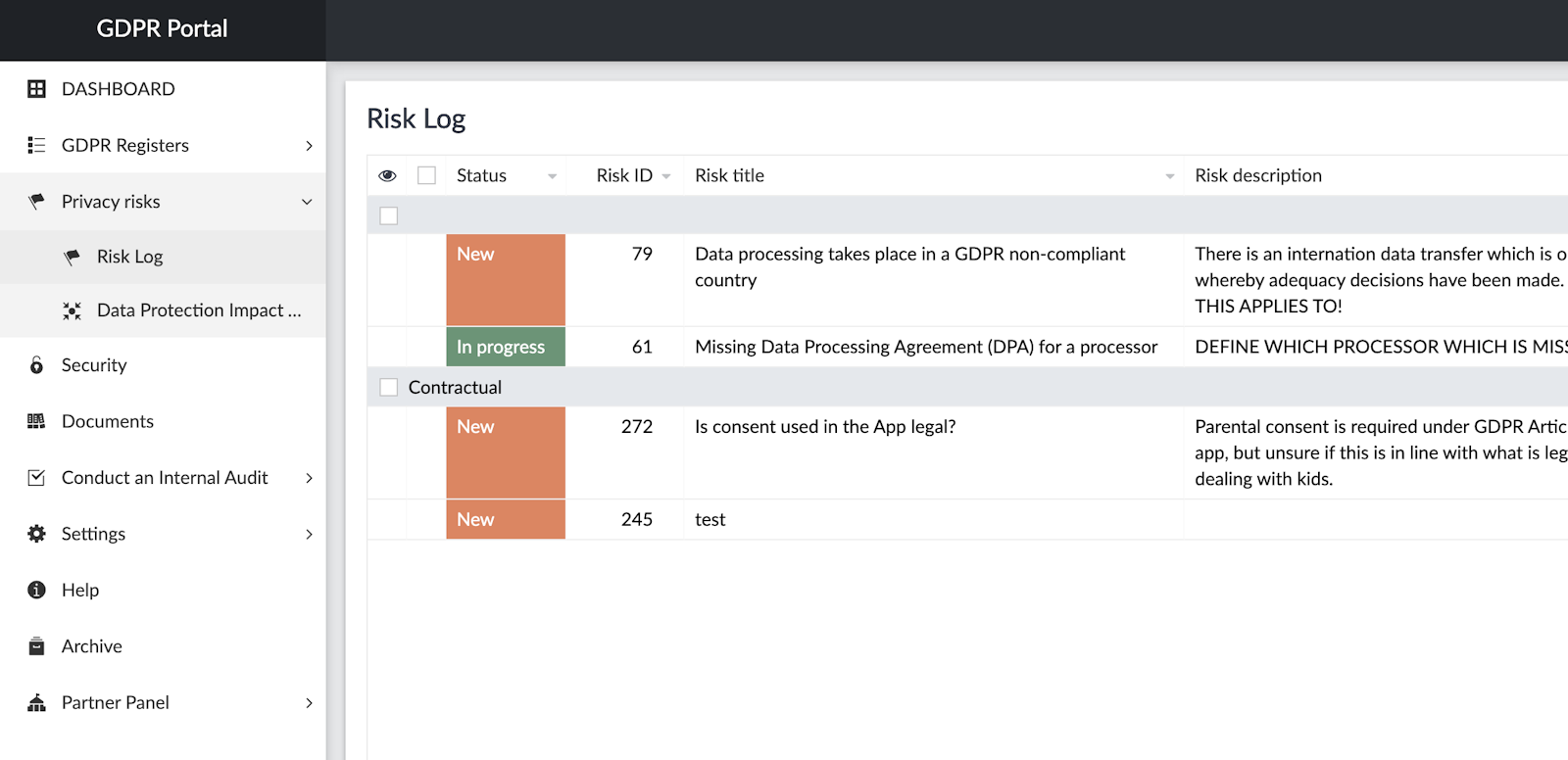Click the Help info icon
Screen dimensions: 1568x760
36,590
